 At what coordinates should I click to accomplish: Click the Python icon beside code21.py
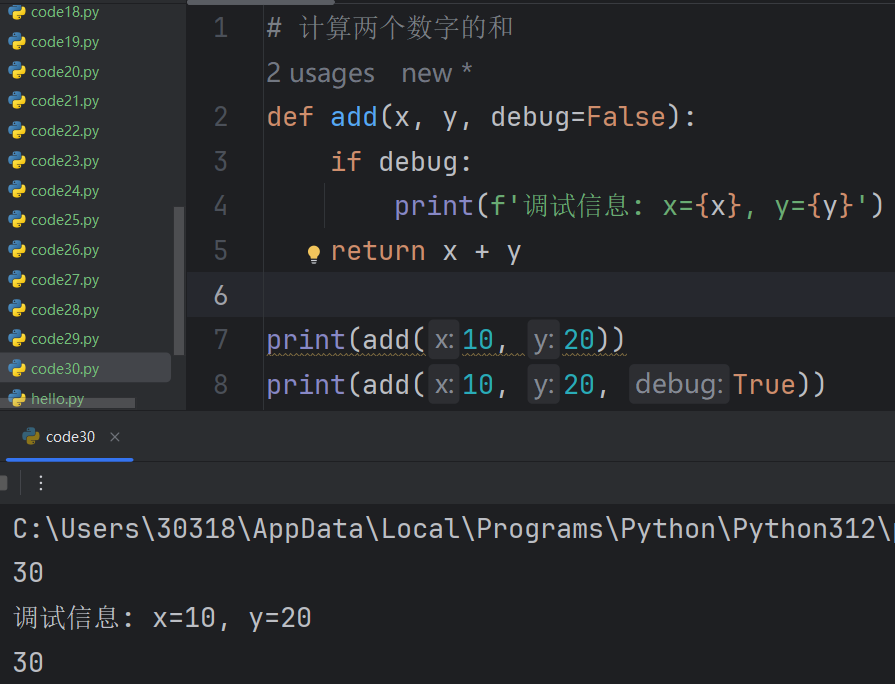[x=16, y=101]
